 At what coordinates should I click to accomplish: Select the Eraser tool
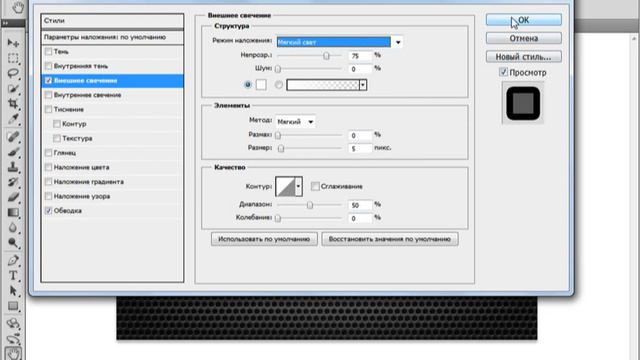pyautogui.click(x=13, y=197)
